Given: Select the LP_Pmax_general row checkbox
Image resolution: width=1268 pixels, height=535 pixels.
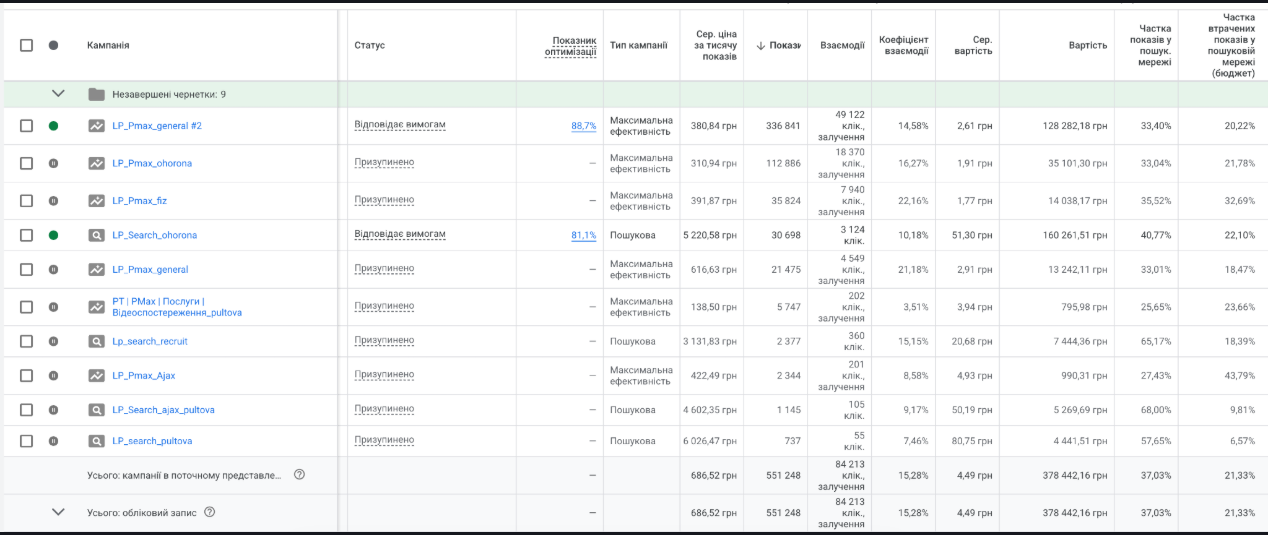Looking at the screenshot, I should point(26,269).
